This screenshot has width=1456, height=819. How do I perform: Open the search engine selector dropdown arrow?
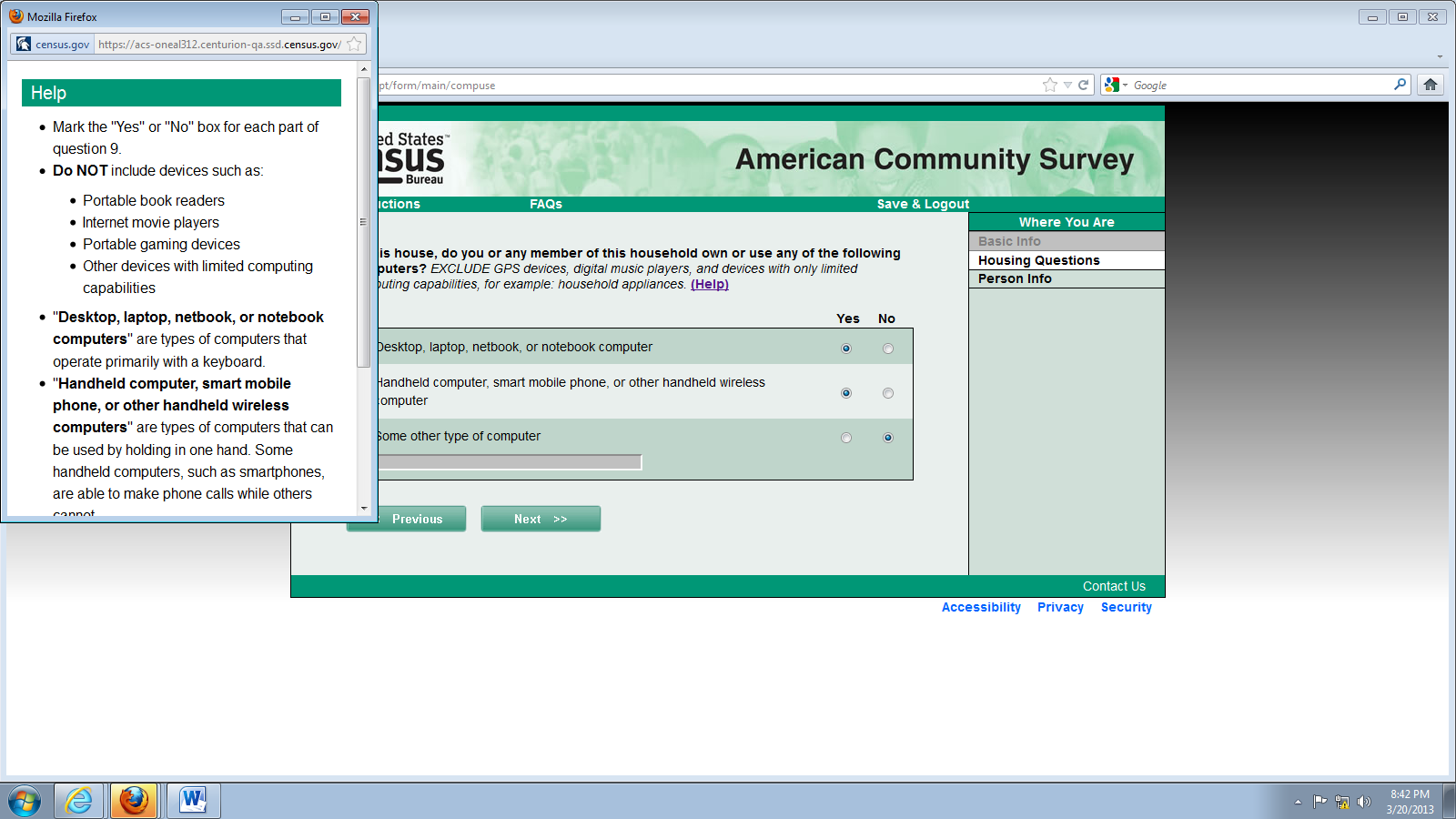1125,85
